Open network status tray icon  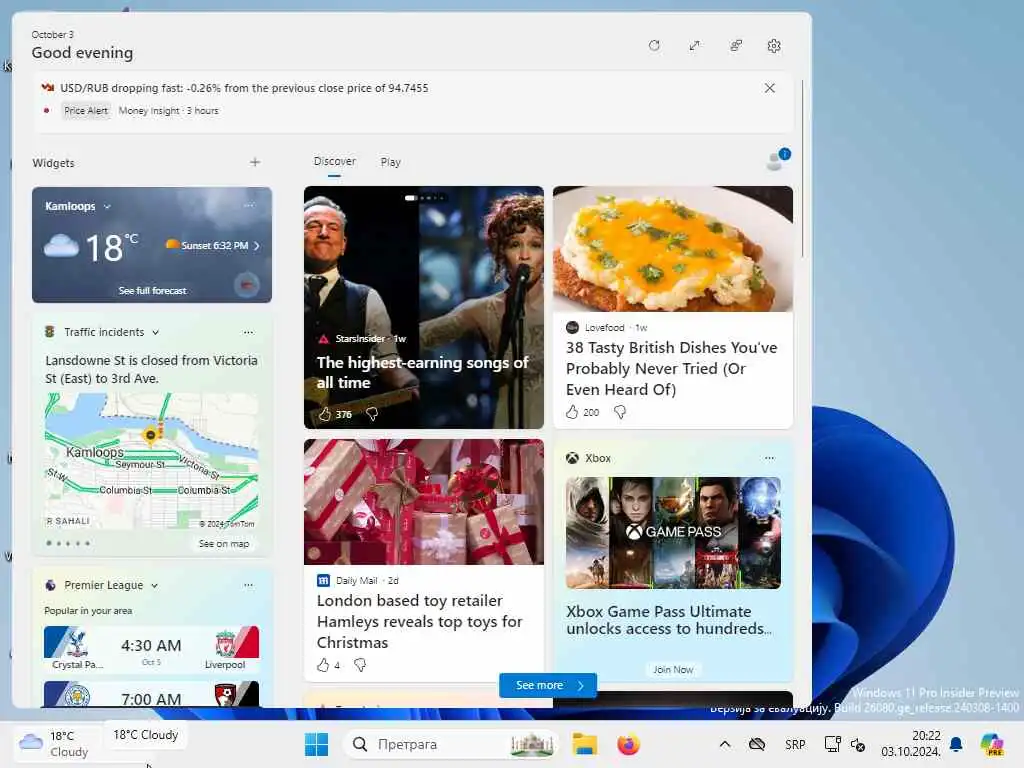pos(832,744)
